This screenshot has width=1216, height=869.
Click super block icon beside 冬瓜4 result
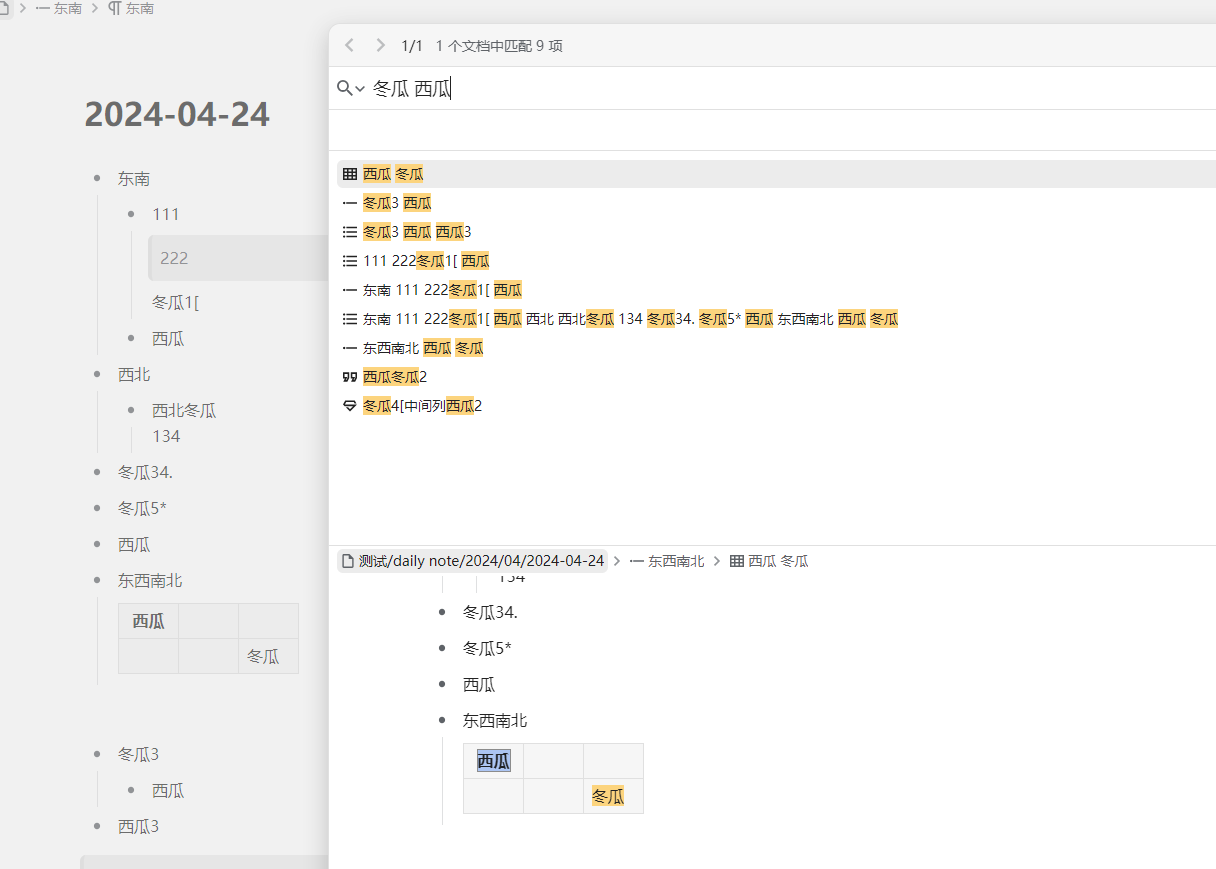click(x=349, y=406)
